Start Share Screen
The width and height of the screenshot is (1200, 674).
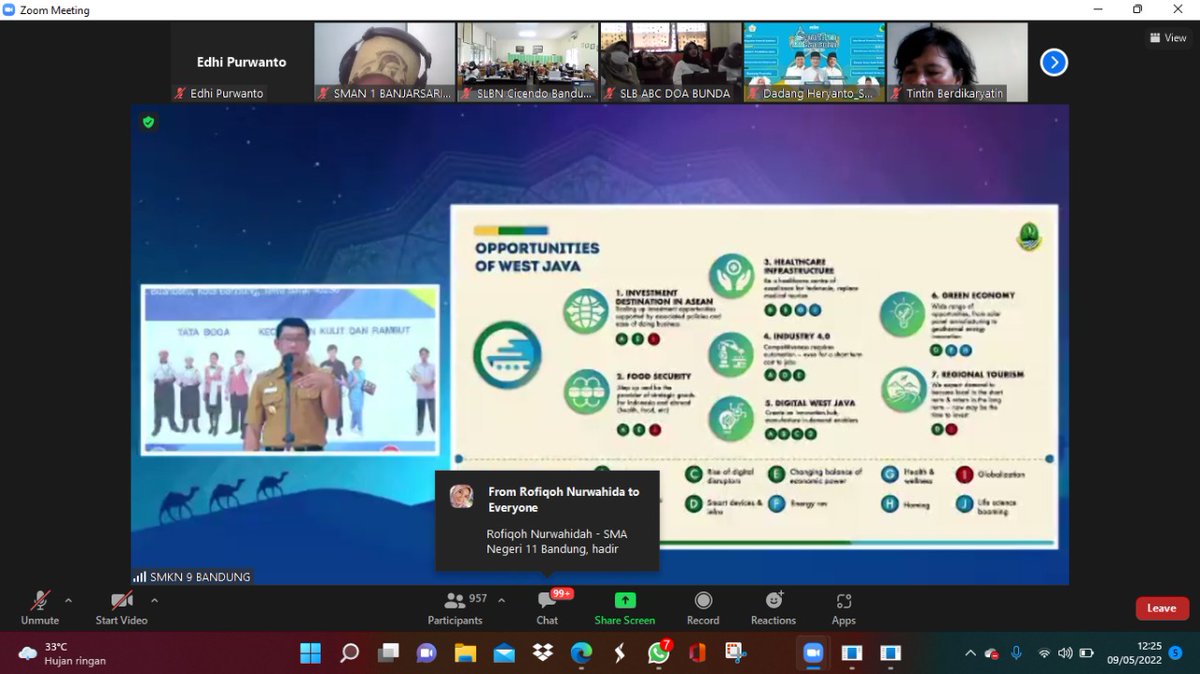click(625, 607)
